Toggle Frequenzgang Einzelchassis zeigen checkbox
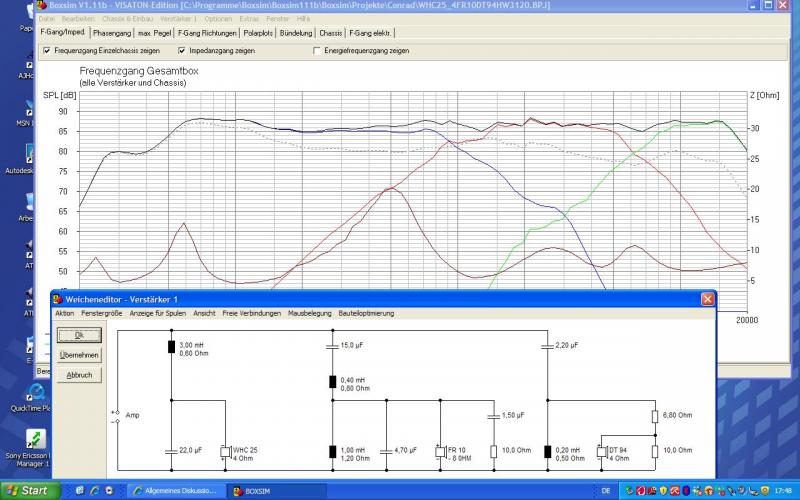800x500 pixels. pyautogui.click(x=46, y=50)
